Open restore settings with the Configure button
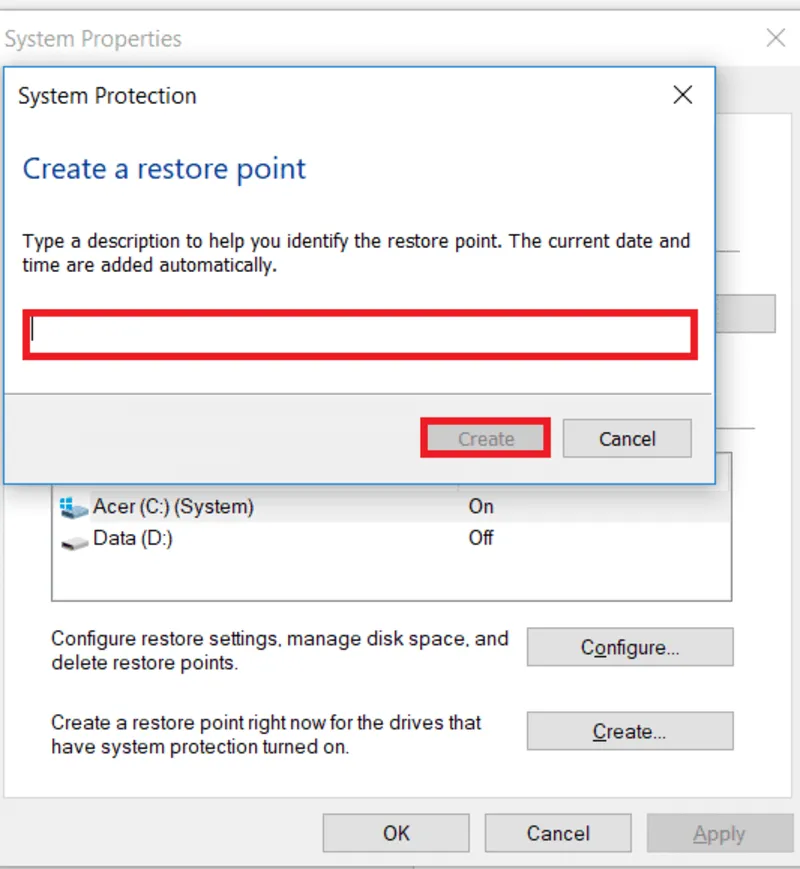Image resolution: width=800 pixels, height=869 pixels. pyautogui.click(x=629, y=647)
